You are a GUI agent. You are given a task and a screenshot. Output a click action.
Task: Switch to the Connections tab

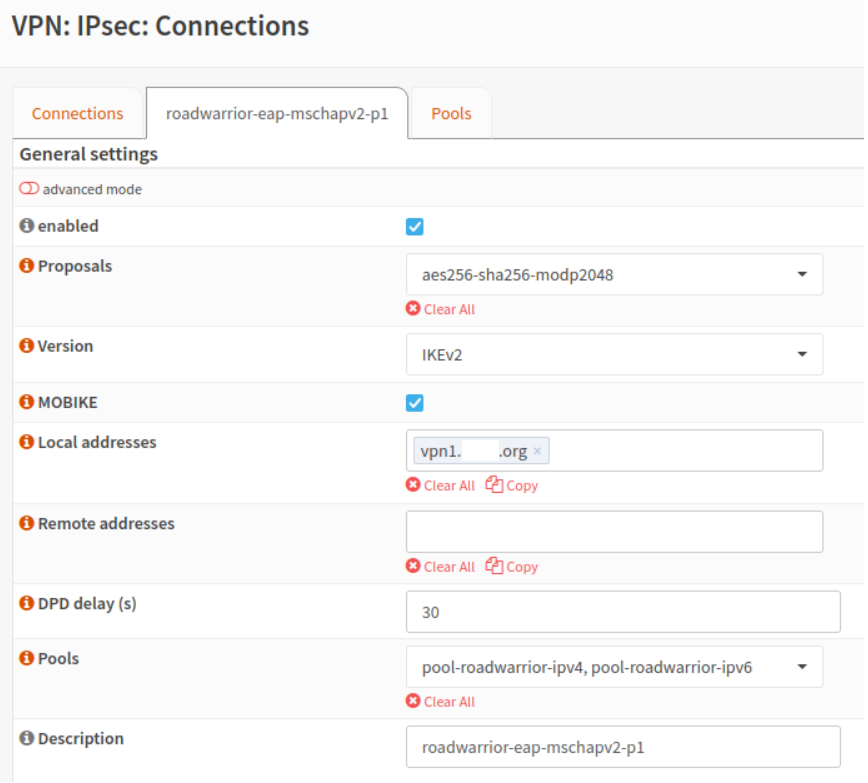point(78,113)
